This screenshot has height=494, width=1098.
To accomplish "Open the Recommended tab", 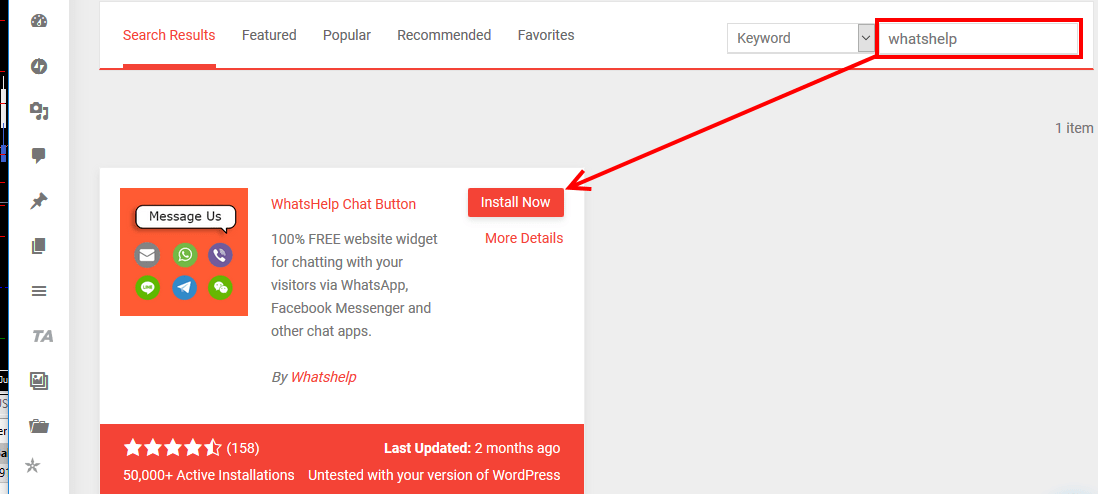I will (x=444, y=35).
